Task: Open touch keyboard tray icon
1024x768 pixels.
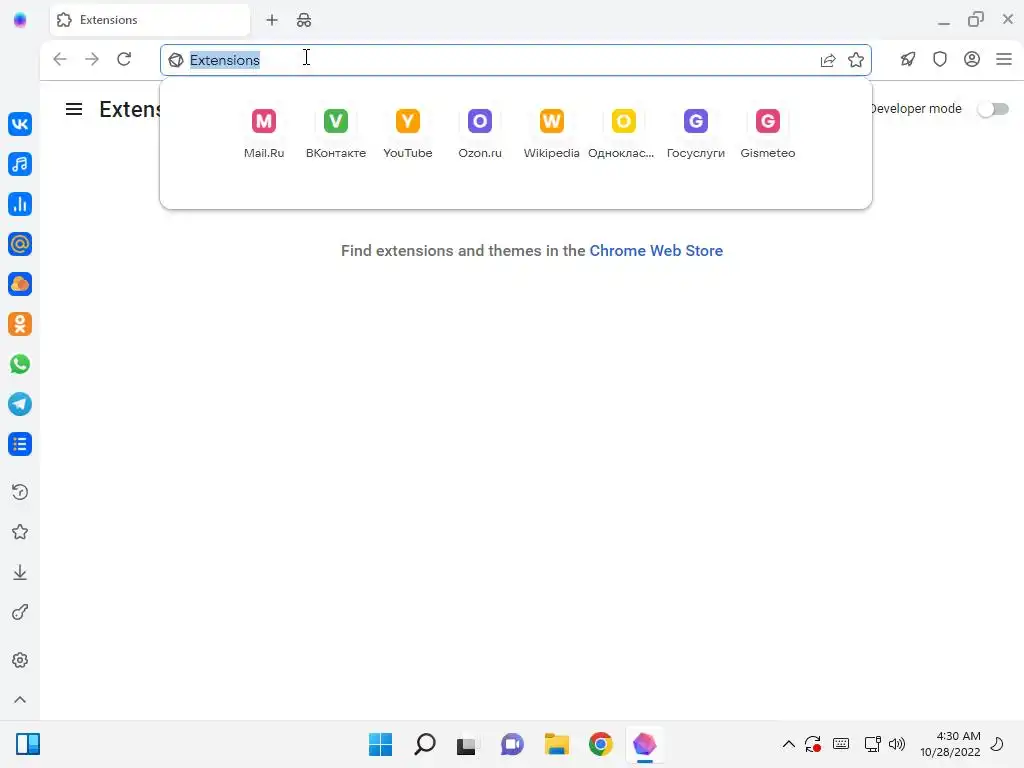Action: (841, 744)
